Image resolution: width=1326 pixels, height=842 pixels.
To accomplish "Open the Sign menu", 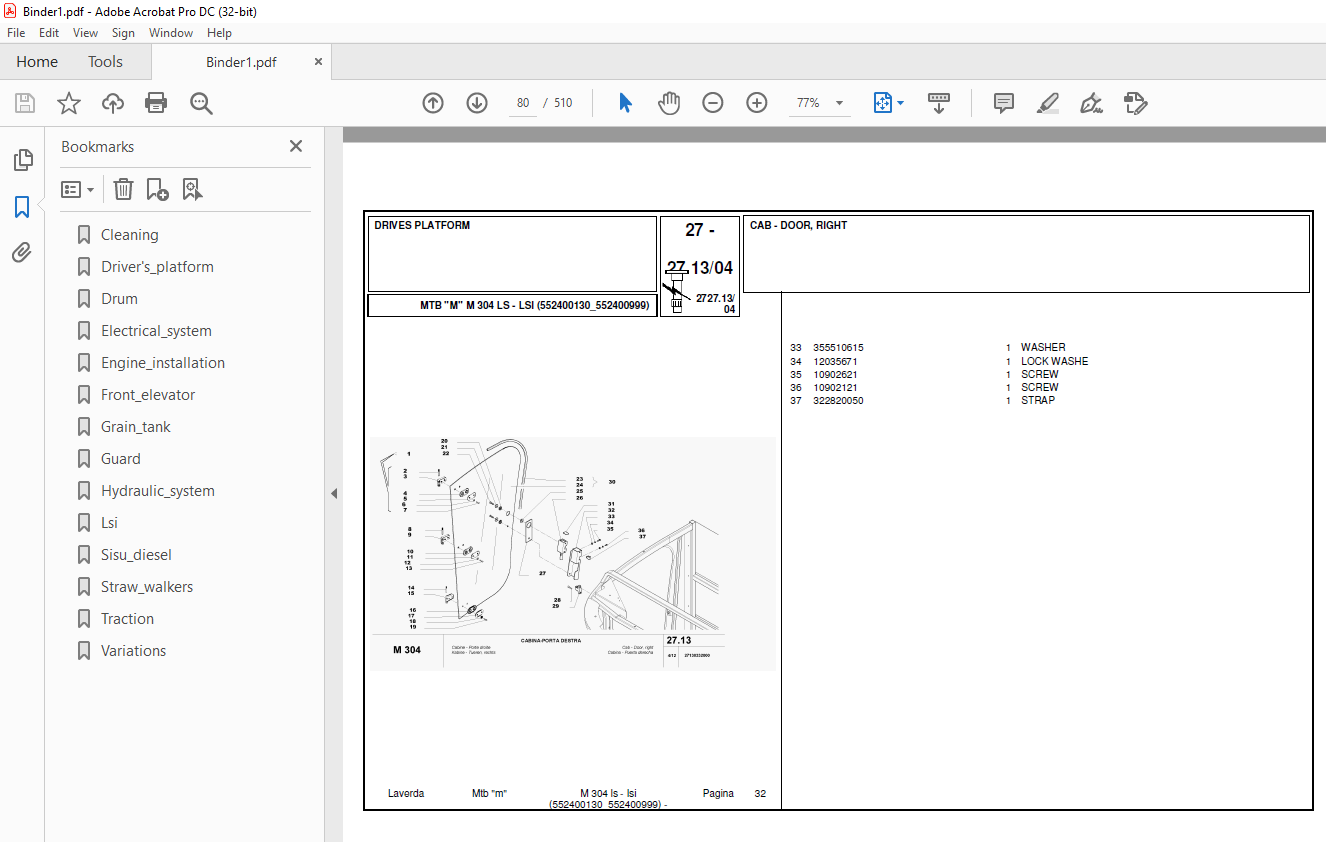I will click(123, 33).
